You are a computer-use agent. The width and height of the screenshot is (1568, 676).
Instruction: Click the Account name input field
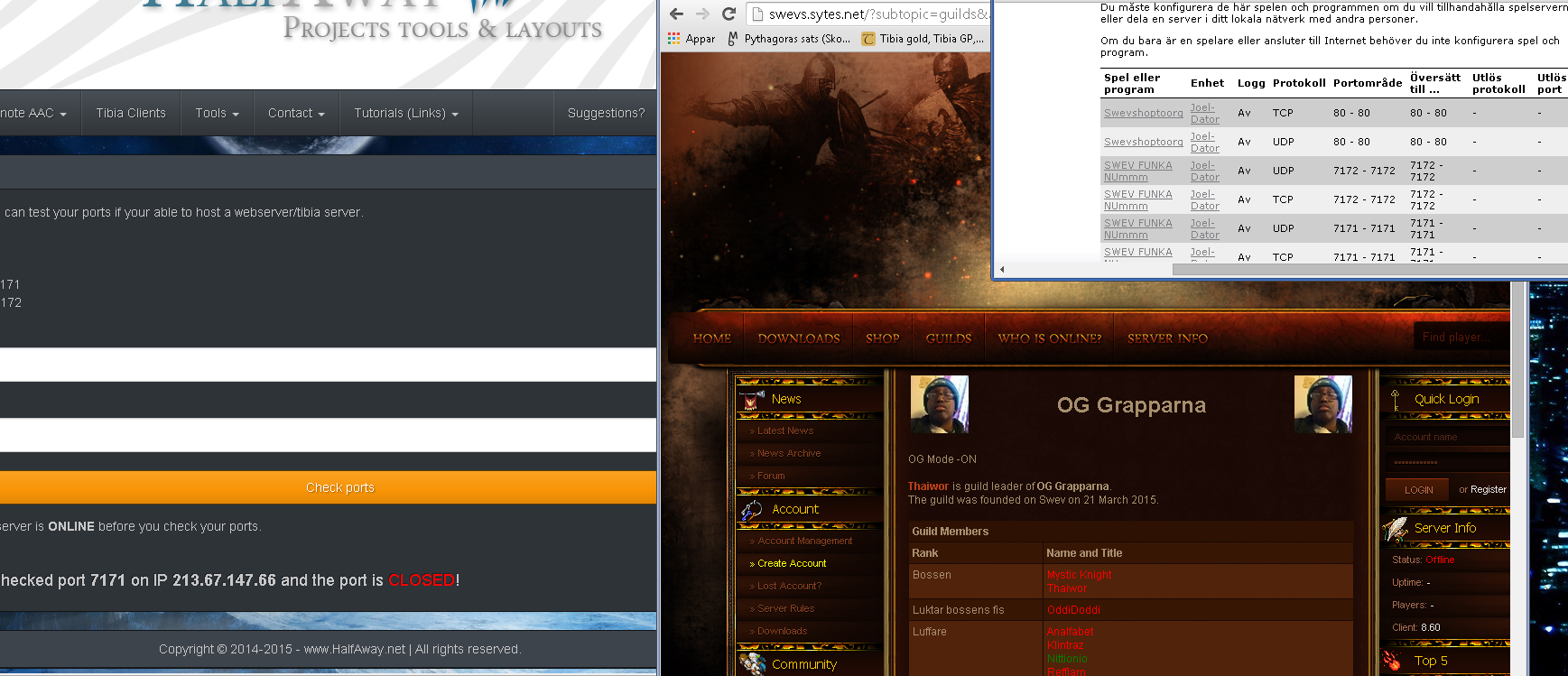[1447, 437]
